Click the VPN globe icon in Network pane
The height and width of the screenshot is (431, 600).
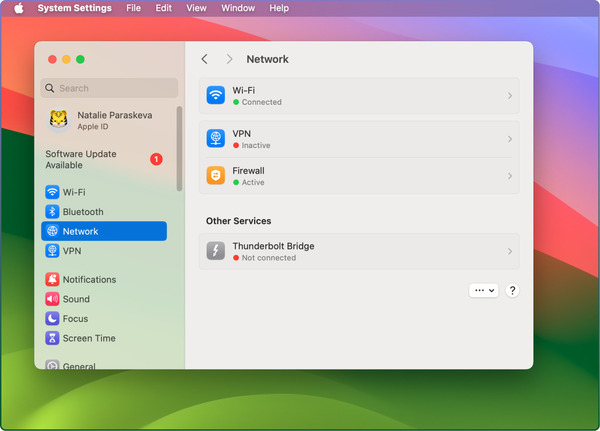click(x=216, y=138)
